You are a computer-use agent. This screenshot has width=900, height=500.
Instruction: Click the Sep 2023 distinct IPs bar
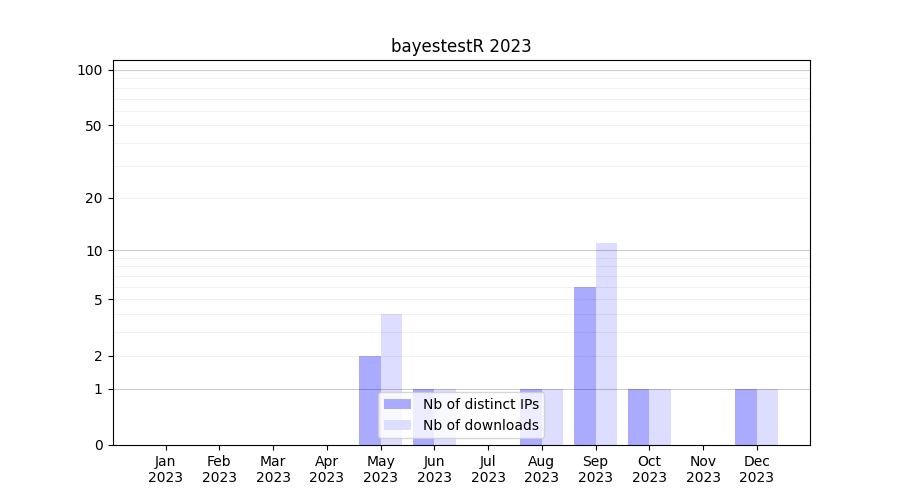tap(585, 365)
